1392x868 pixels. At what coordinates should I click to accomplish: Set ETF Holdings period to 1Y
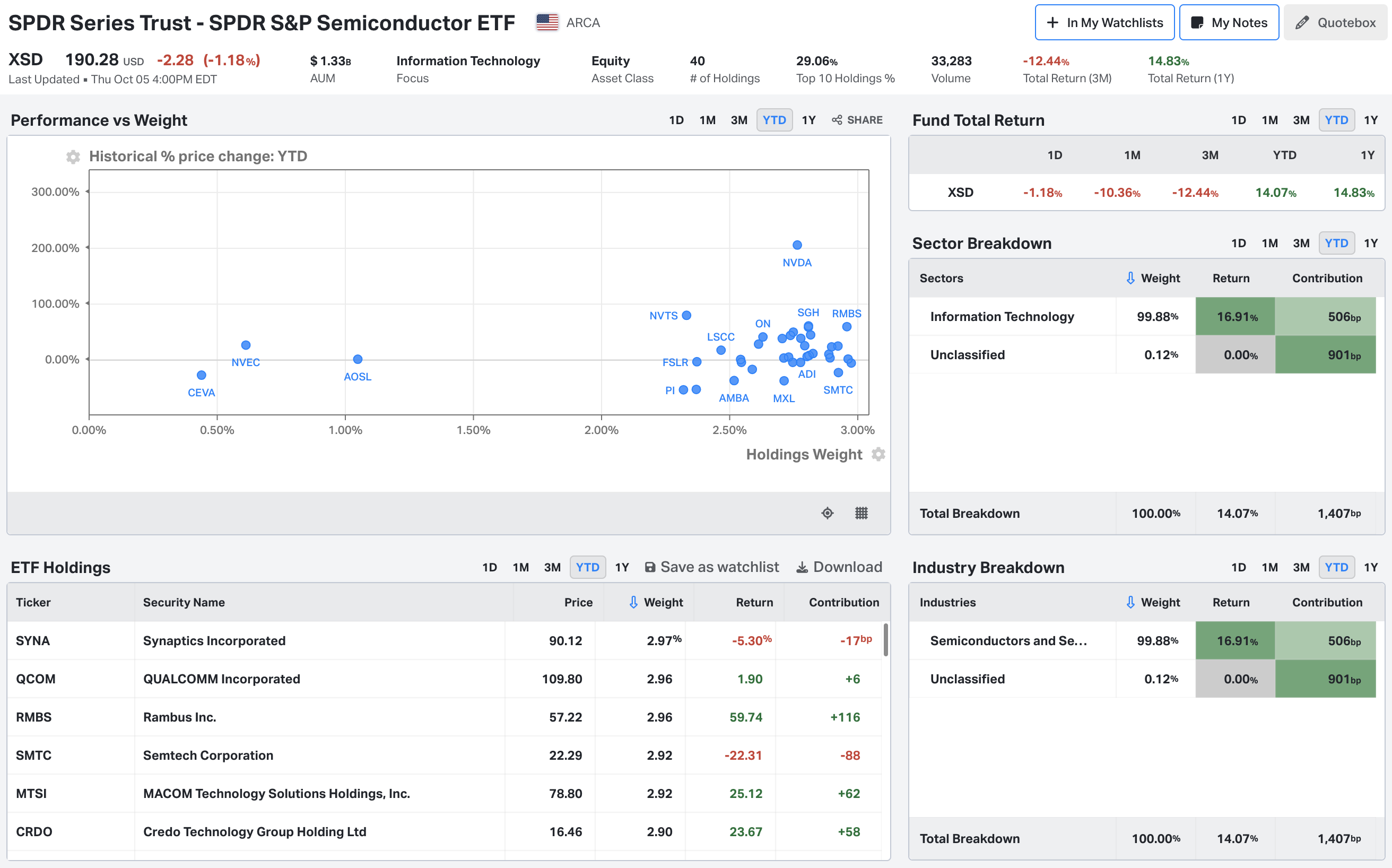coord(622,567)
